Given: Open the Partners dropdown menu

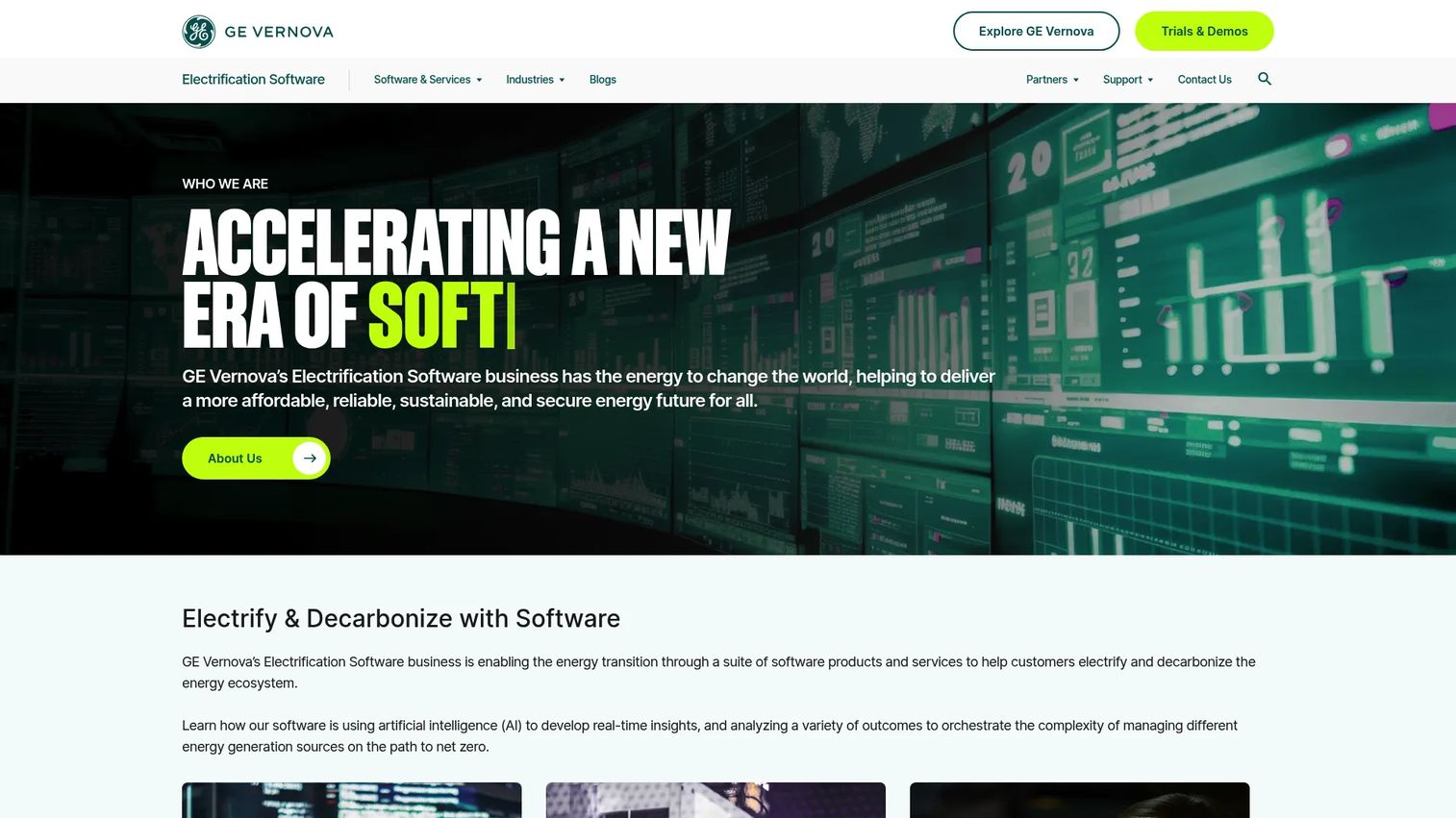Looking at the screenshot, I should coord(1052,80).
